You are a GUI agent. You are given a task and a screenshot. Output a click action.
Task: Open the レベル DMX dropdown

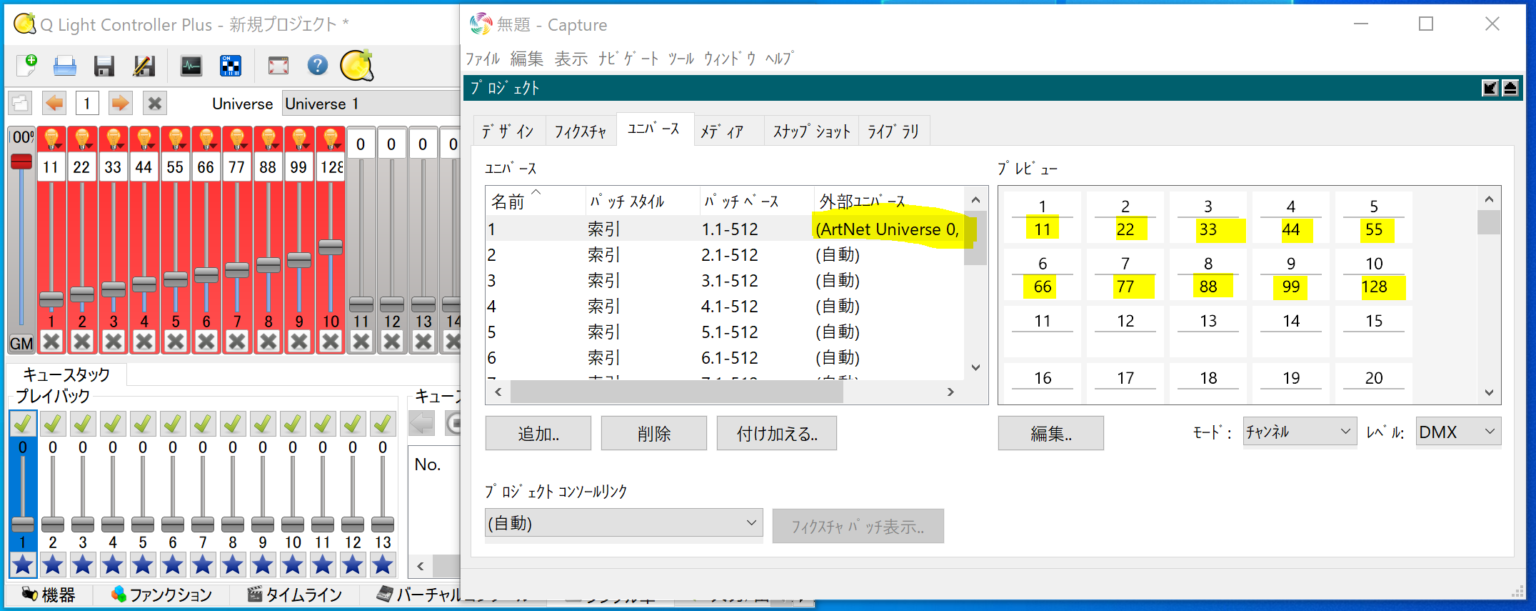tap(1458, 431)
